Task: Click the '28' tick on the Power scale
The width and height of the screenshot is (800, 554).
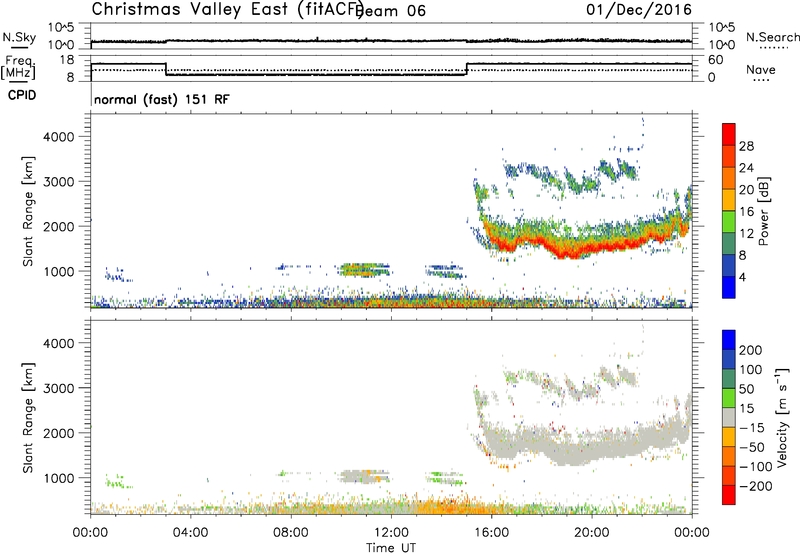Action: click(x=746, y=146)
